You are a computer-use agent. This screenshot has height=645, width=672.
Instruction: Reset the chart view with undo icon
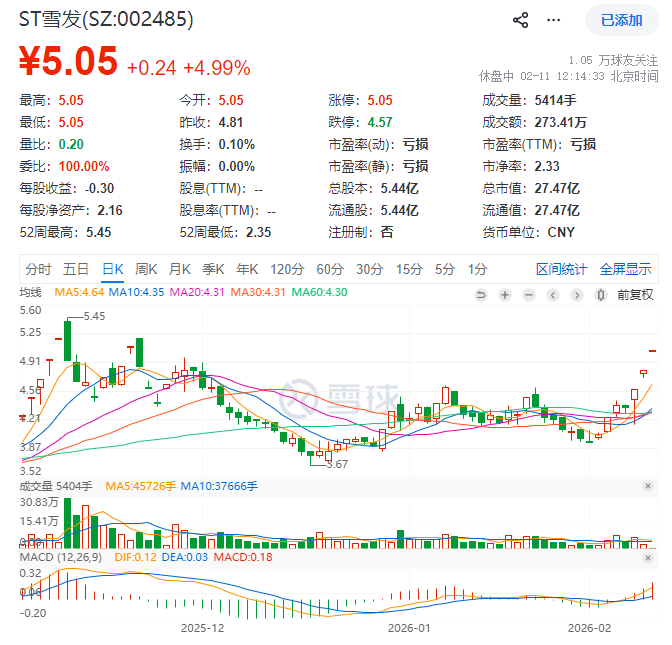[481, 294]
